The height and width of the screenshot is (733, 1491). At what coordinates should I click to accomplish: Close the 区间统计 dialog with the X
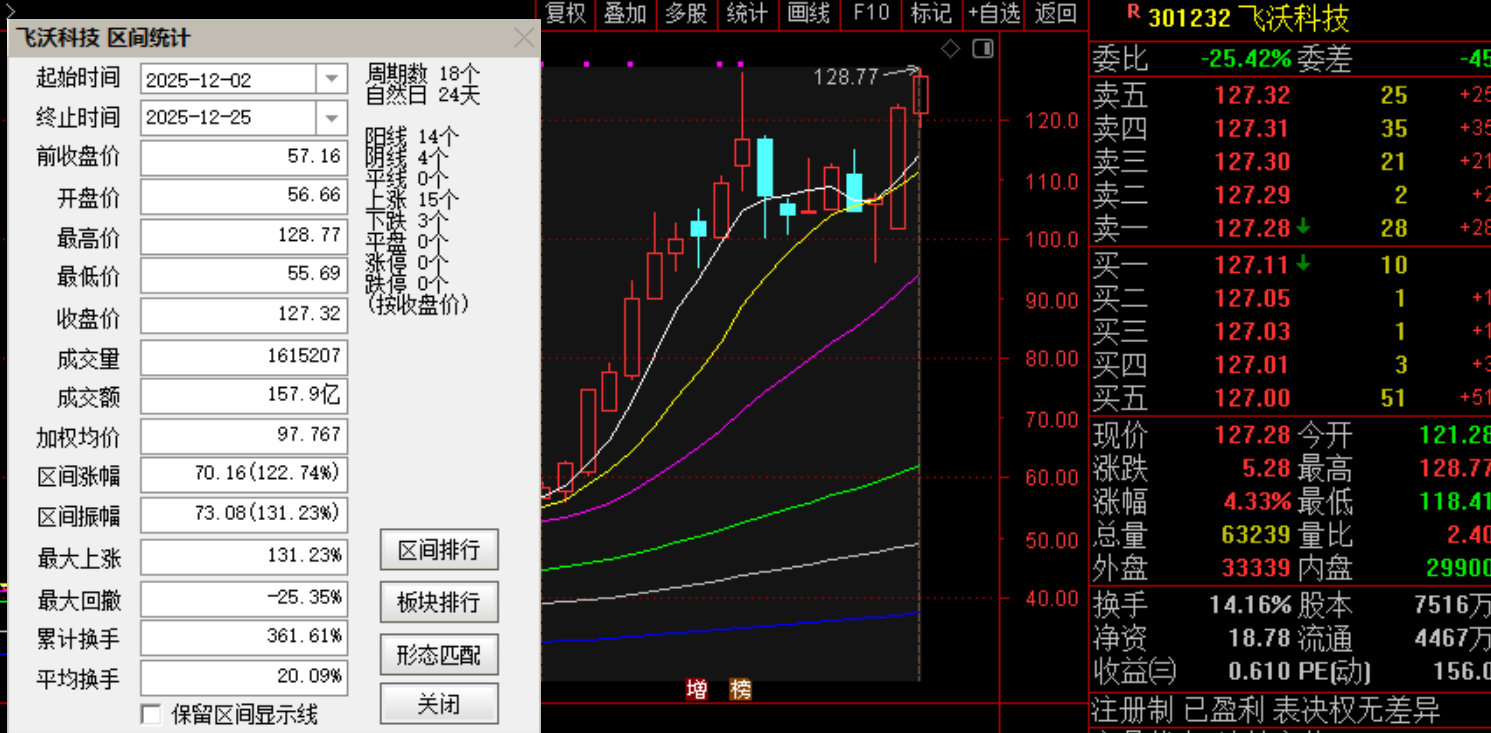click(524, 38)
